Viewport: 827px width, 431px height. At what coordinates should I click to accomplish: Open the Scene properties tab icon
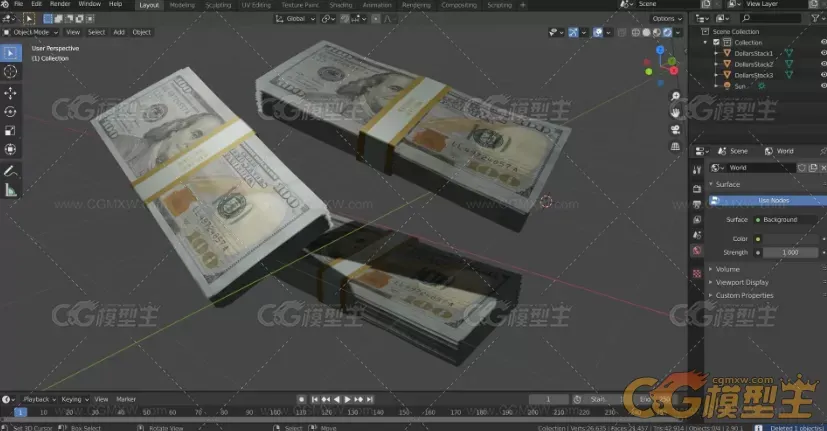(x=697, y=235)
